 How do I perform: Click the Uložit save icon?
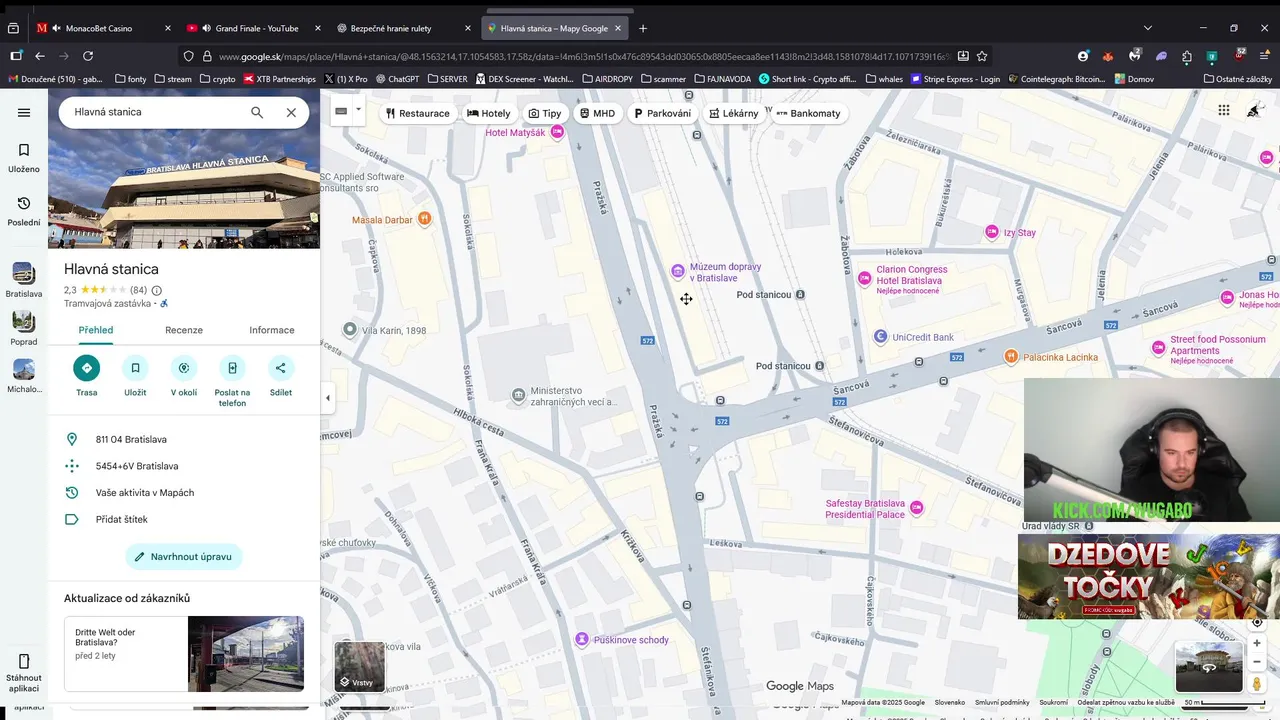tap(135, 368)
